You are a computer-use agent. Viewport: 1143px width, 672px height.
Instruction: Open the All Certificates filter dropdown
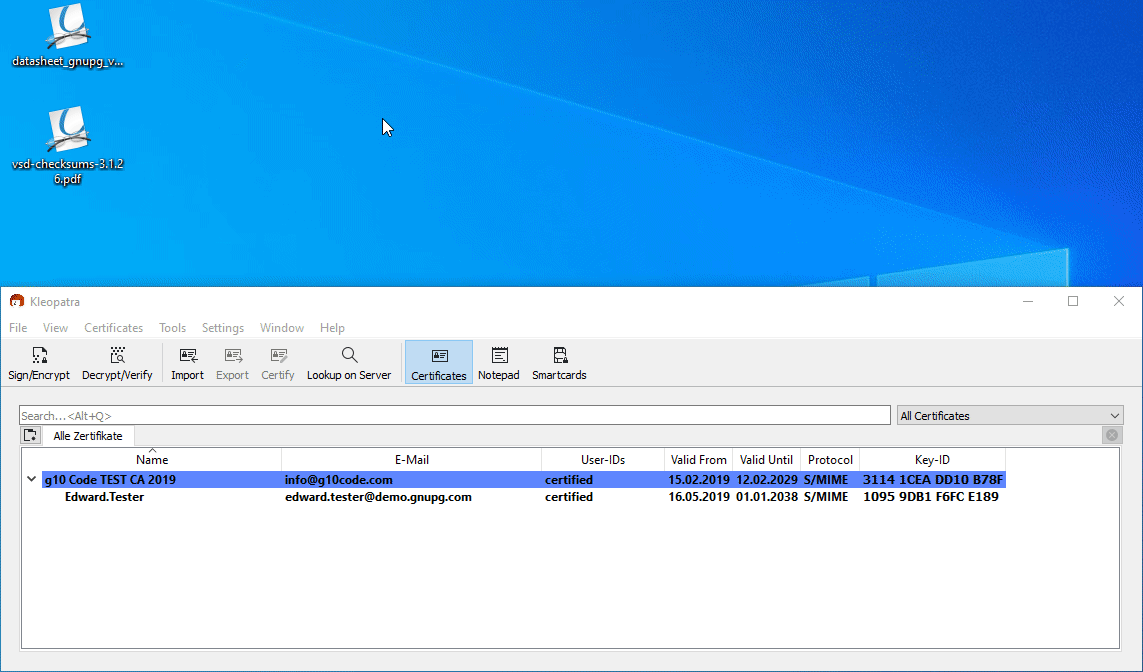tap(1010, 415)
